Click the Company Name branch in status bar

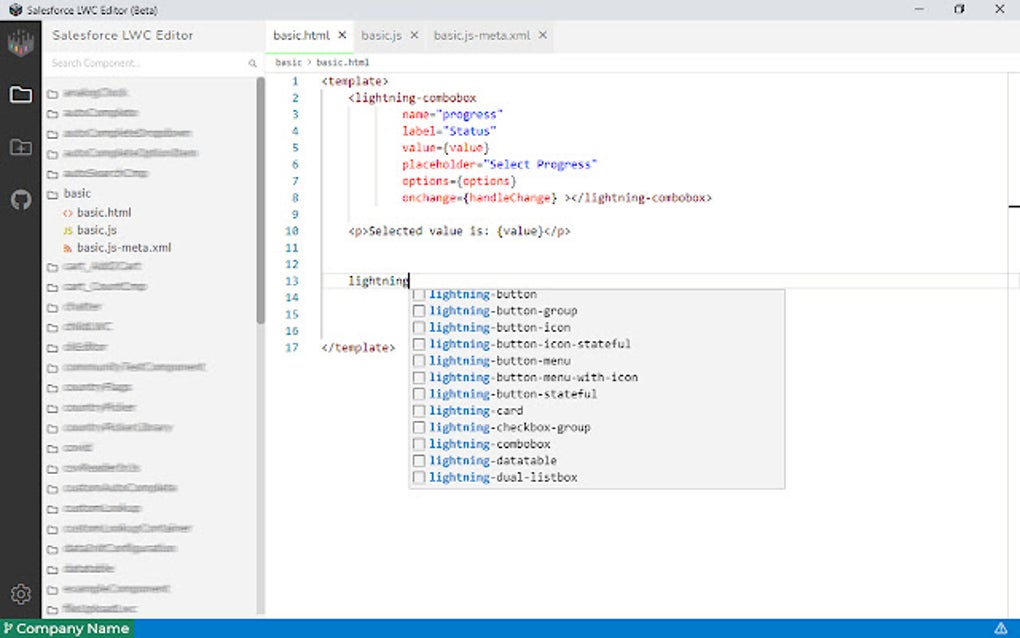coord(66,628)
